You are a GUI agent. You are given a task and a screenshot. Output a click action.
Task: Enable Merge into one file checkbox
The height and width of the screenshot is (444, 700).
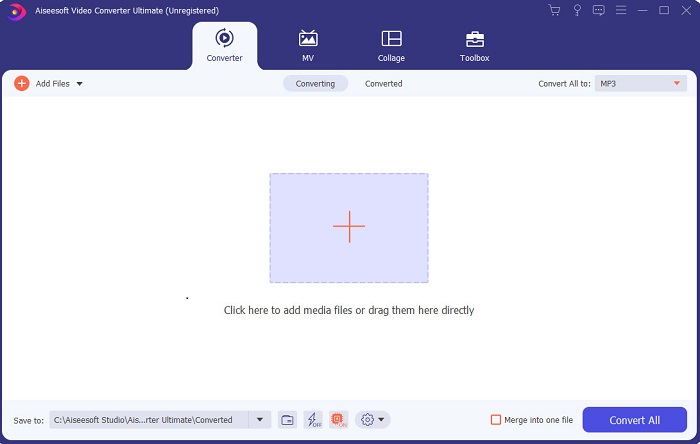click(496, 420)
